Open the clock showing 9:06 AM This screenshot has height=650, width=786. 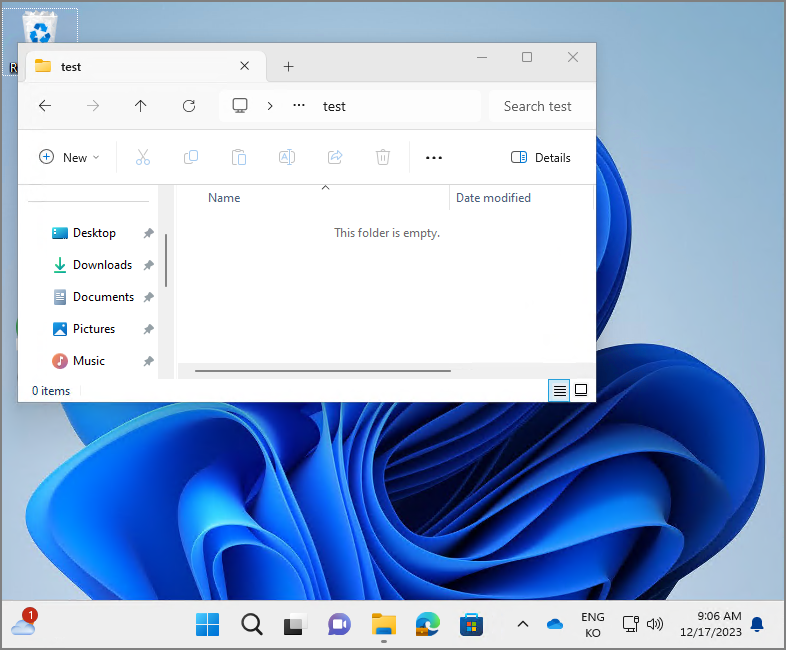click(711, 624)
